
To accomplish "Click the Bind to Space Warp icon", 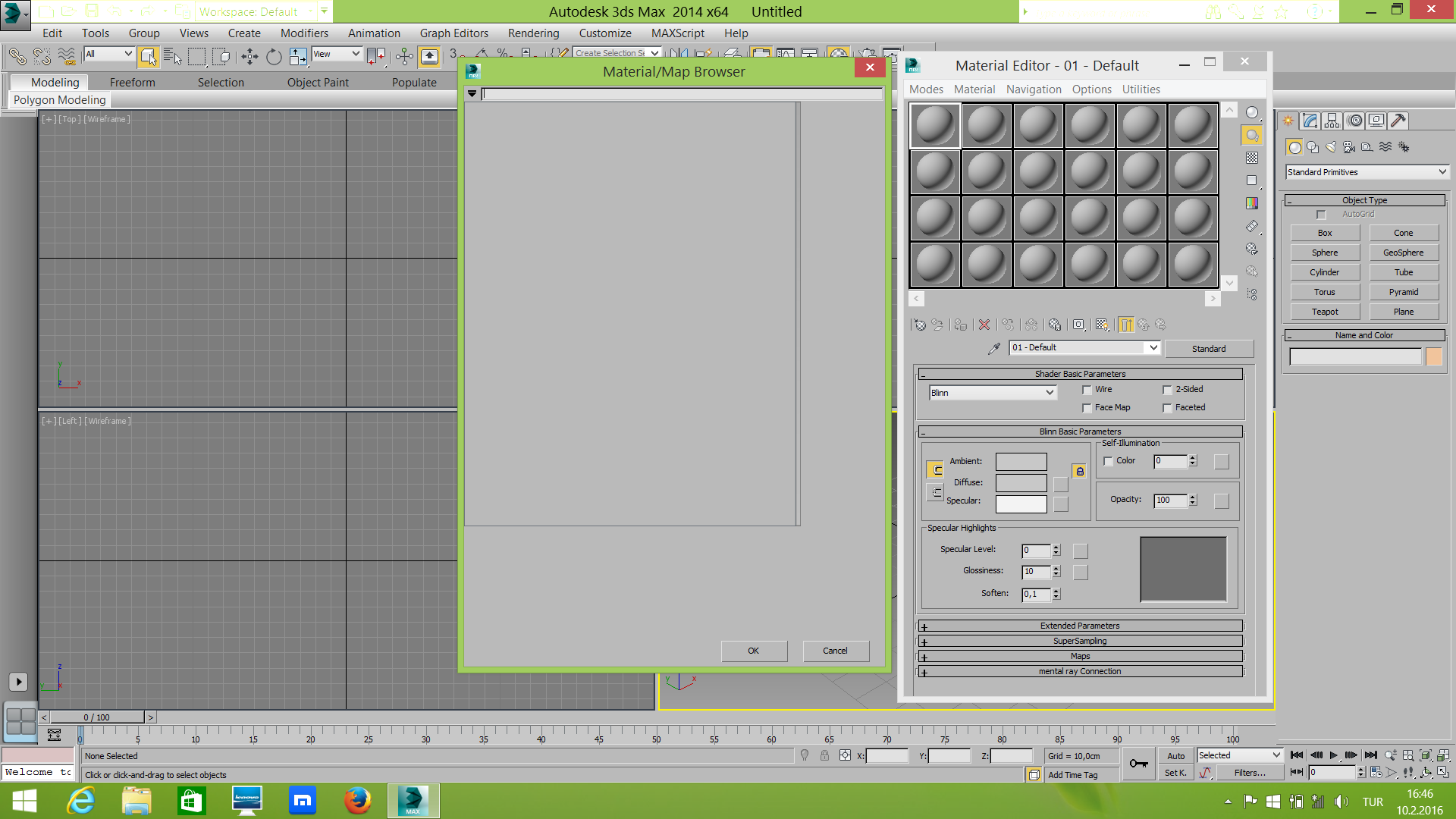I will 67,56.
